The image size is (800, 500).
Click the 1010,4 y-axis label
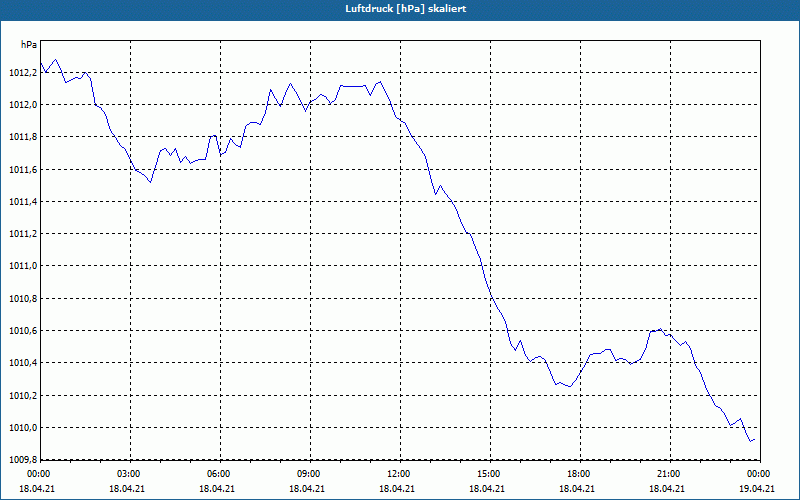coord(23,363)
